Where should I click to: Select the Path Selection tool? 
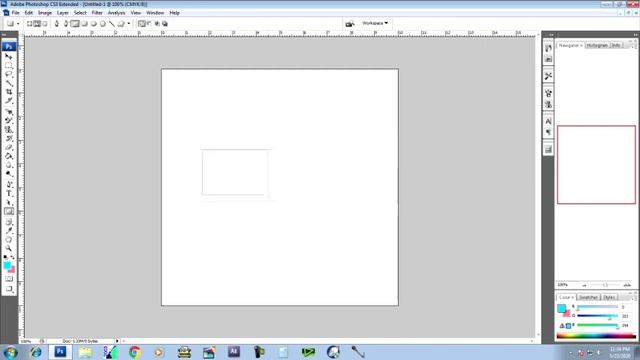click(9, 203)
